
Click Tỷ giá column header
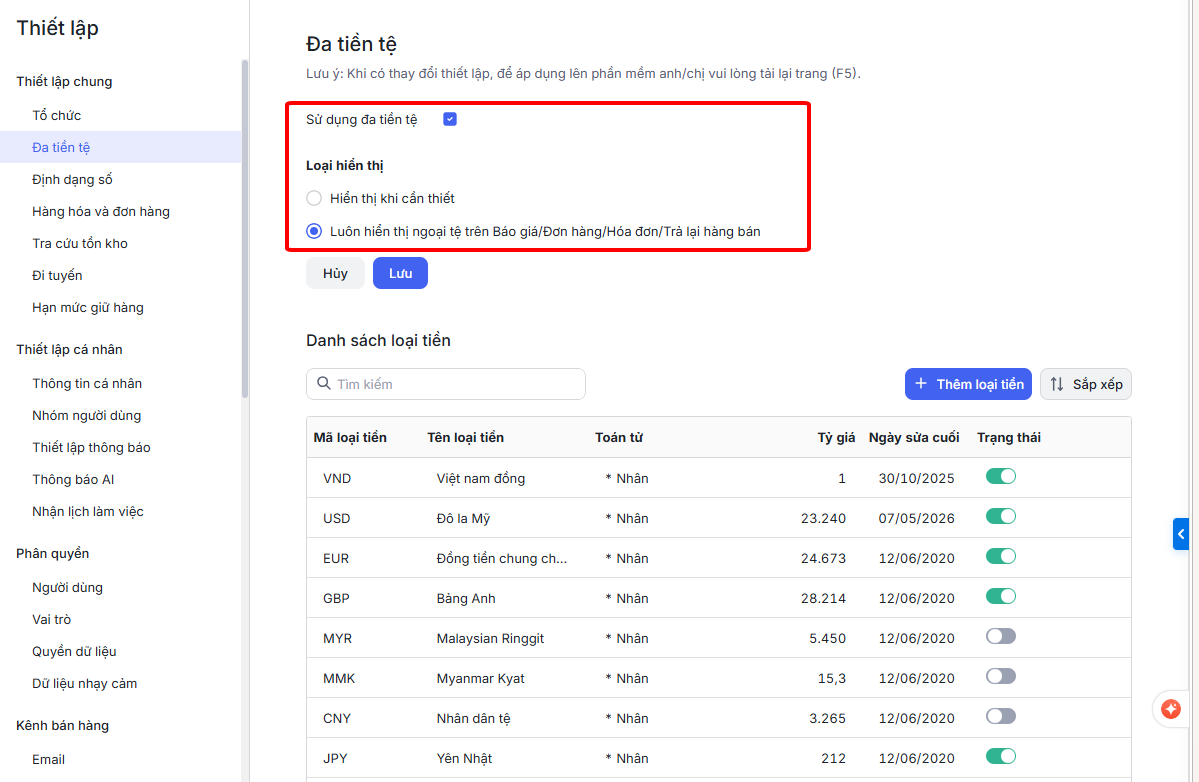pos(836,437)
